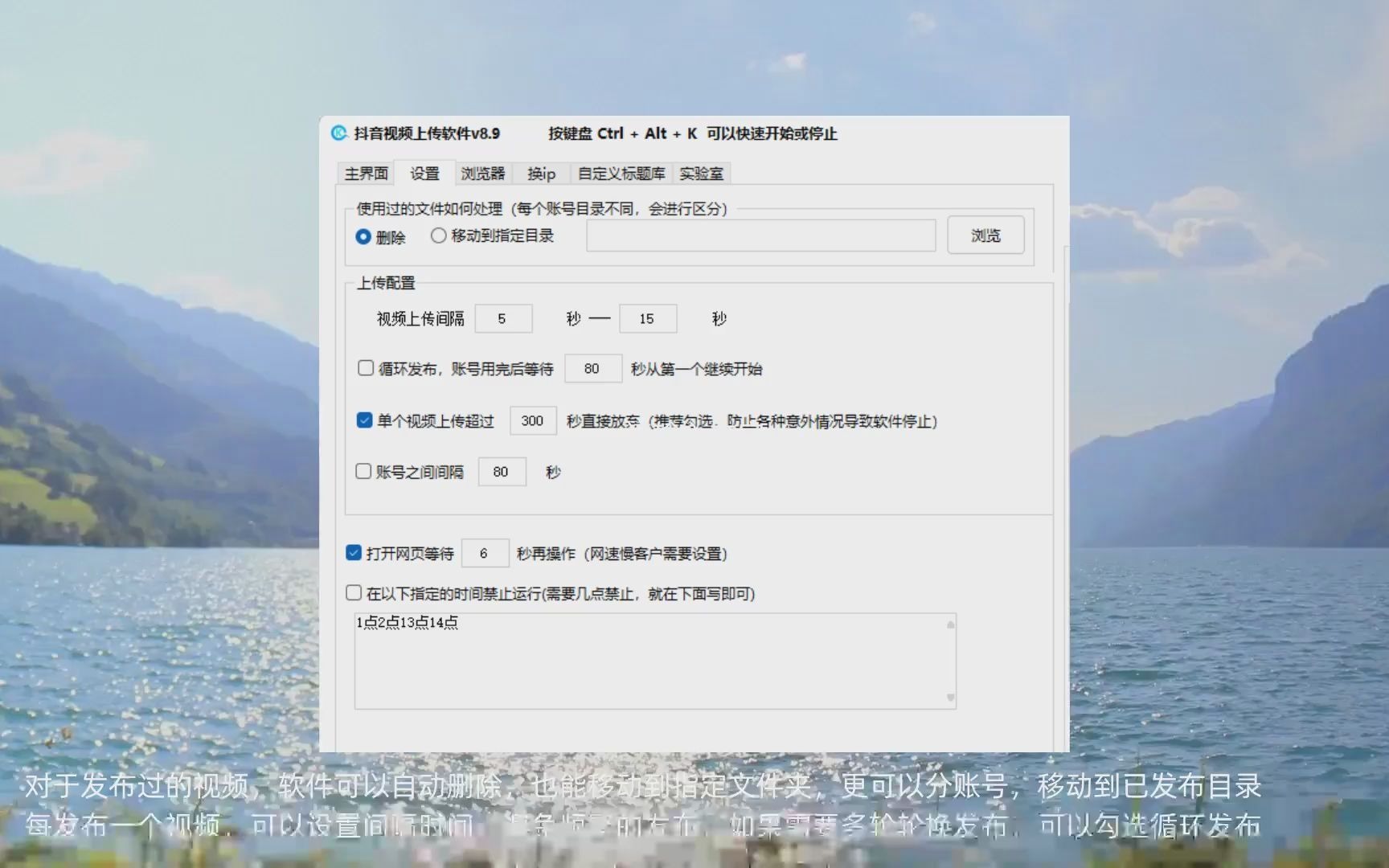
Task: Click the app logo icon in title bar
Action: click(x=339, y=133)
